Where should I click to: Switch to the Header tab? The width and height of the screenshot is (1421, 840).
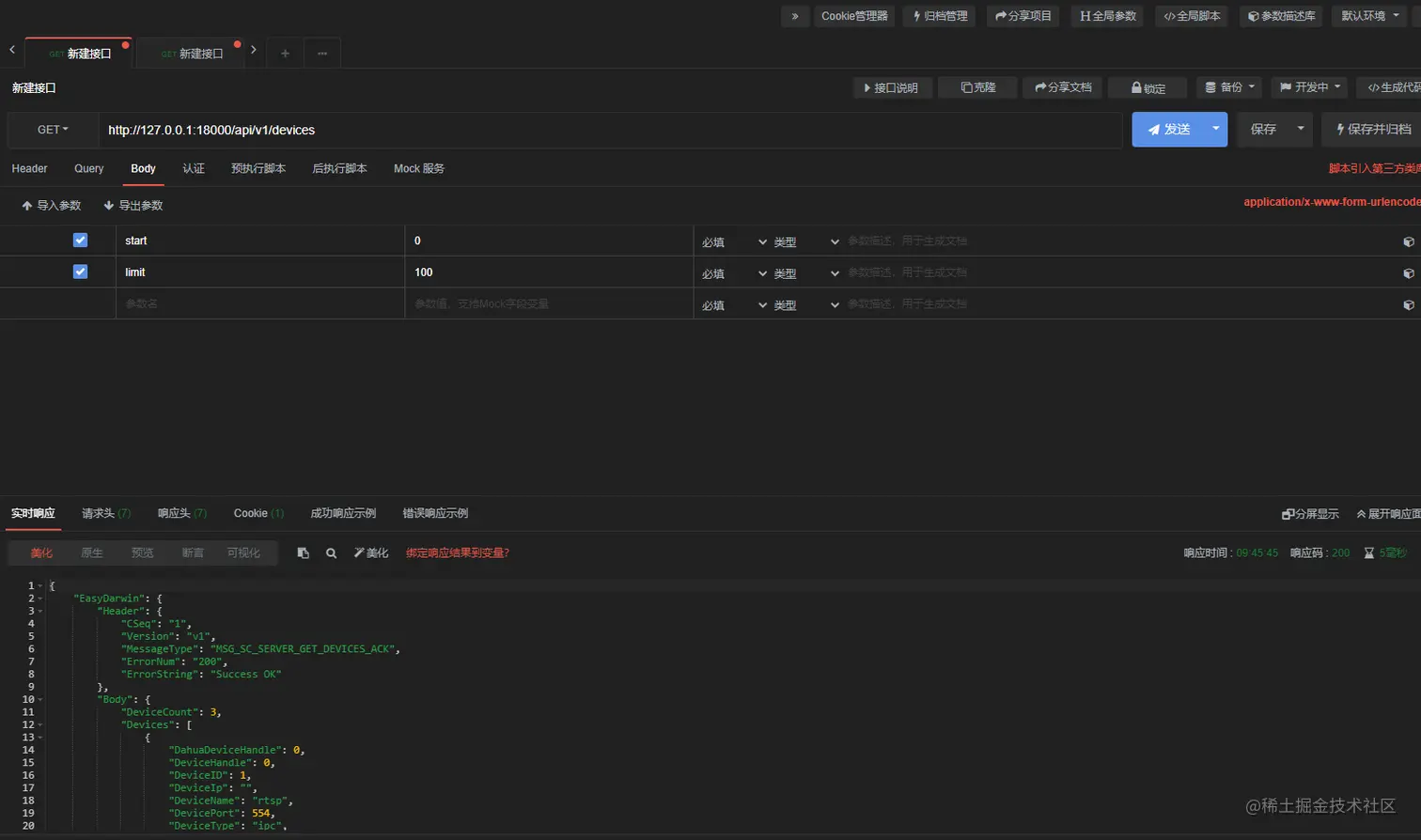tap(29, 168)
